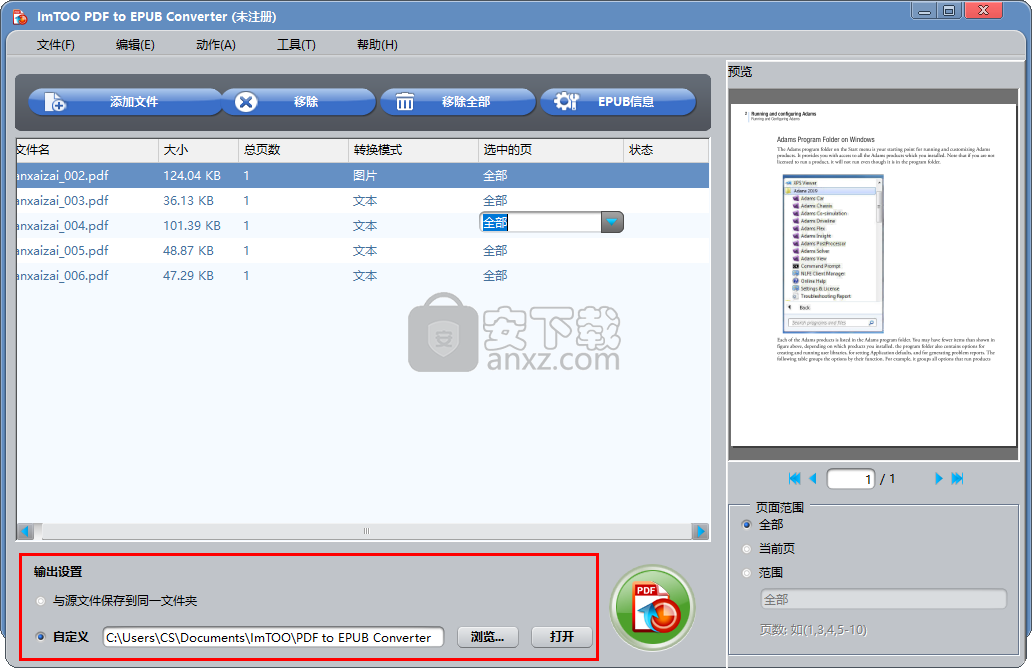
Task: Select 范围 page range option
Action: [x=746, y=573]
